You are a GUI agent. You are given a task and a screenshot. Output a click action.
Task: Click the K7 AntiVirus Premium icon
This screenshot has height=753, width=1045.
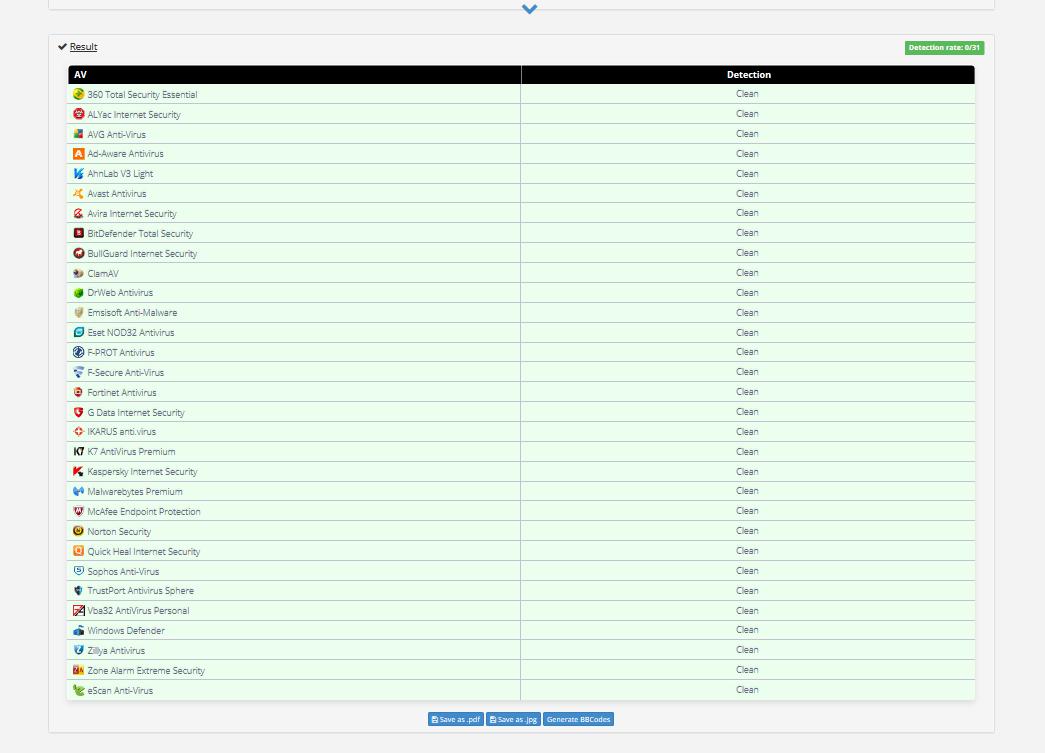[79, 452]
